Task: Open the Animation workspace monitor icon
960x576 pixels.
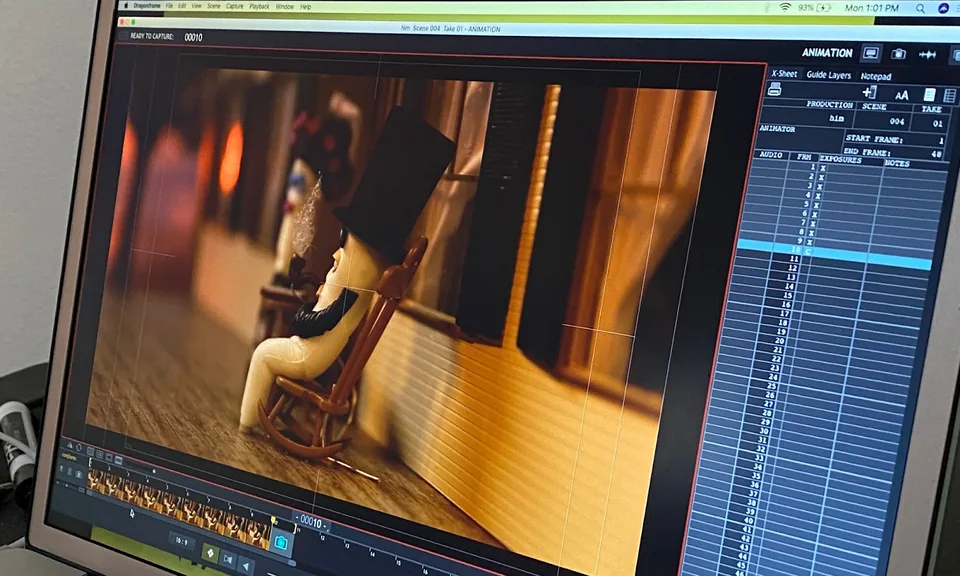Action: point(871,53)
